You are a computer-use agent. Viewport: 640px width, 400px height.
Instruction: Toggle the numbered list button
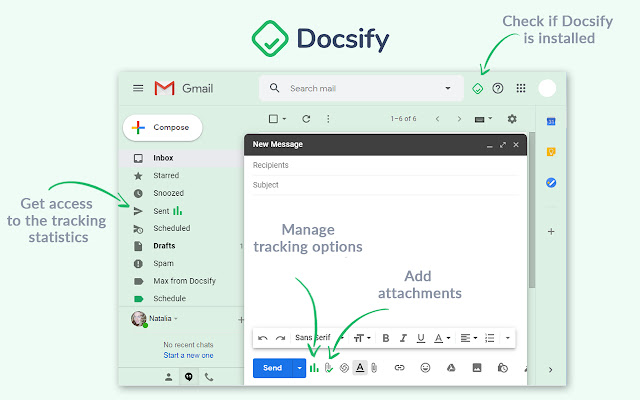tap(489, 338)
